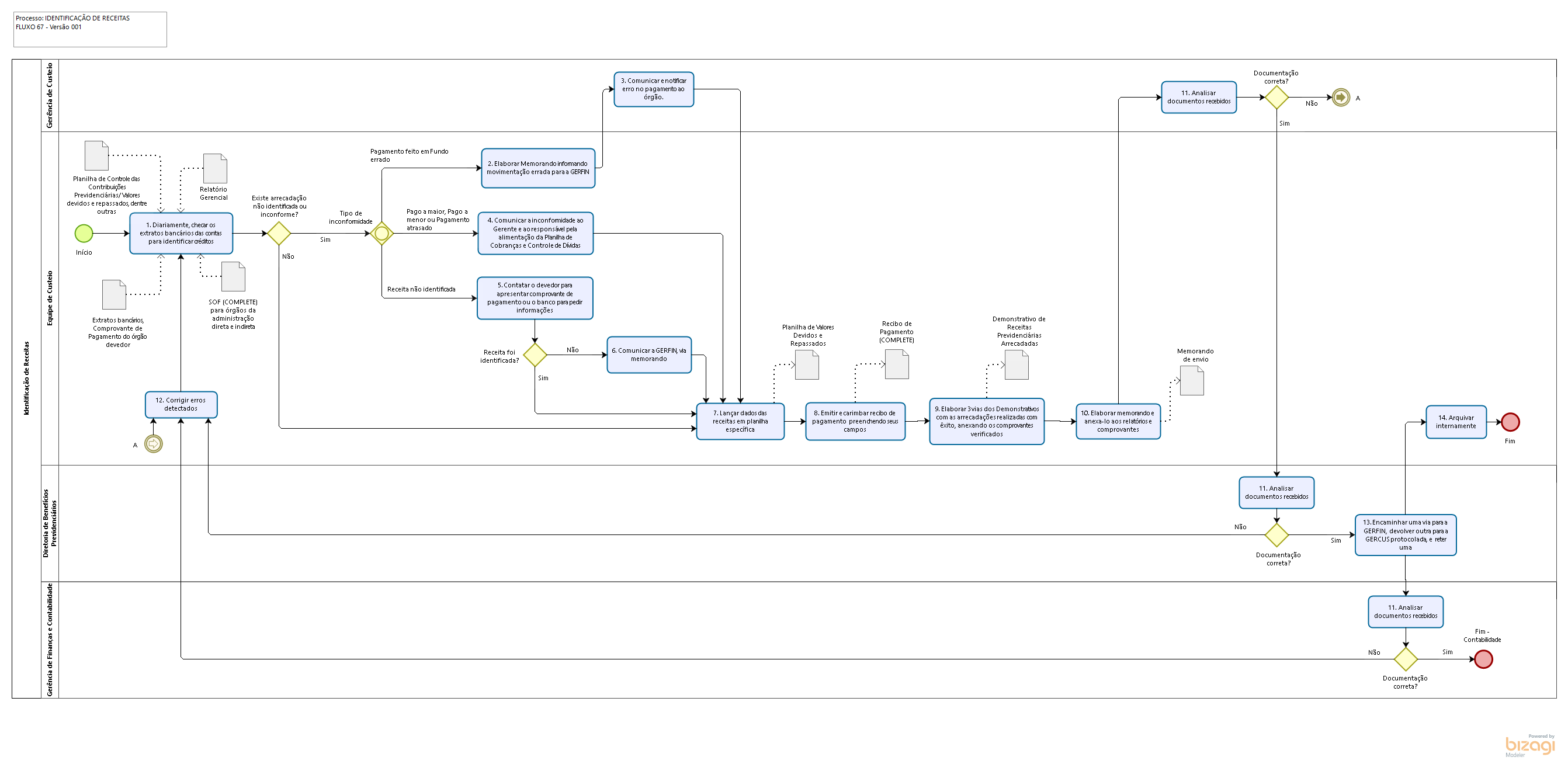
Task: Select the Bizagi Modeler logo
Action: click(x=1529, y=746)
